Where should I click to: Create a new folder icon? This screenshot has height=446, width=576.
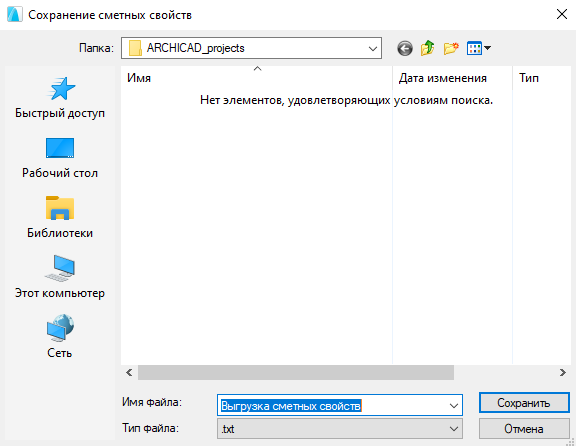coord(451,48)
